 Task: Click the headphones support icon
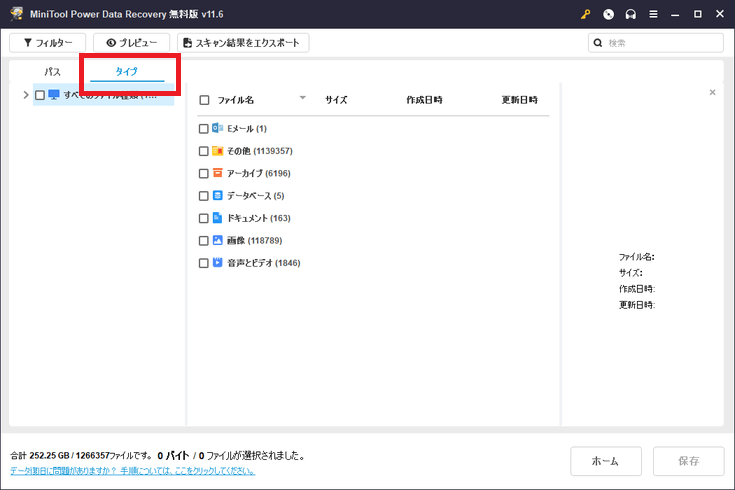coord(630,15)
